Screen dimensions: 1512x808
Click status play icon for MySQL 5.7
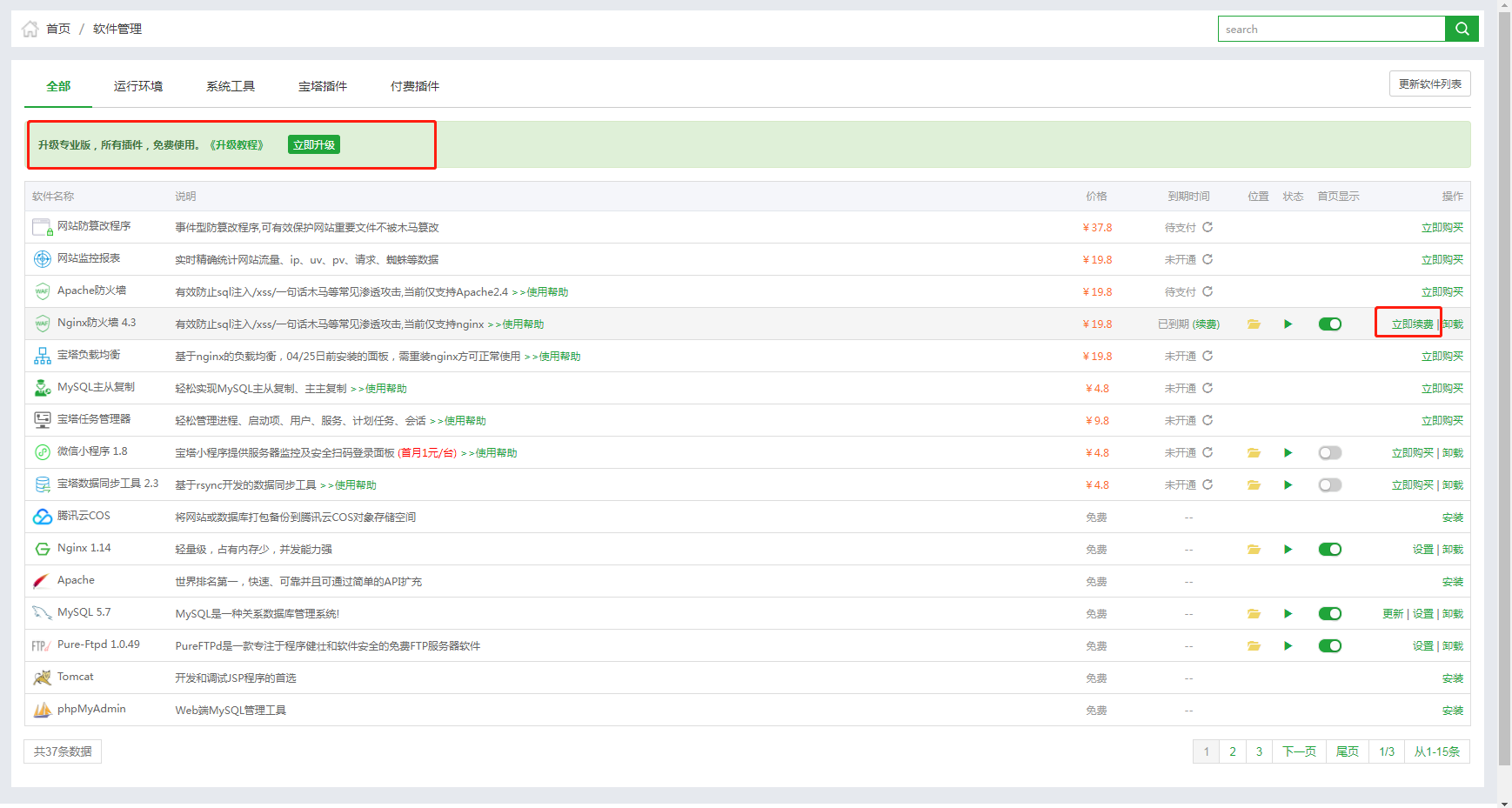1288,613
